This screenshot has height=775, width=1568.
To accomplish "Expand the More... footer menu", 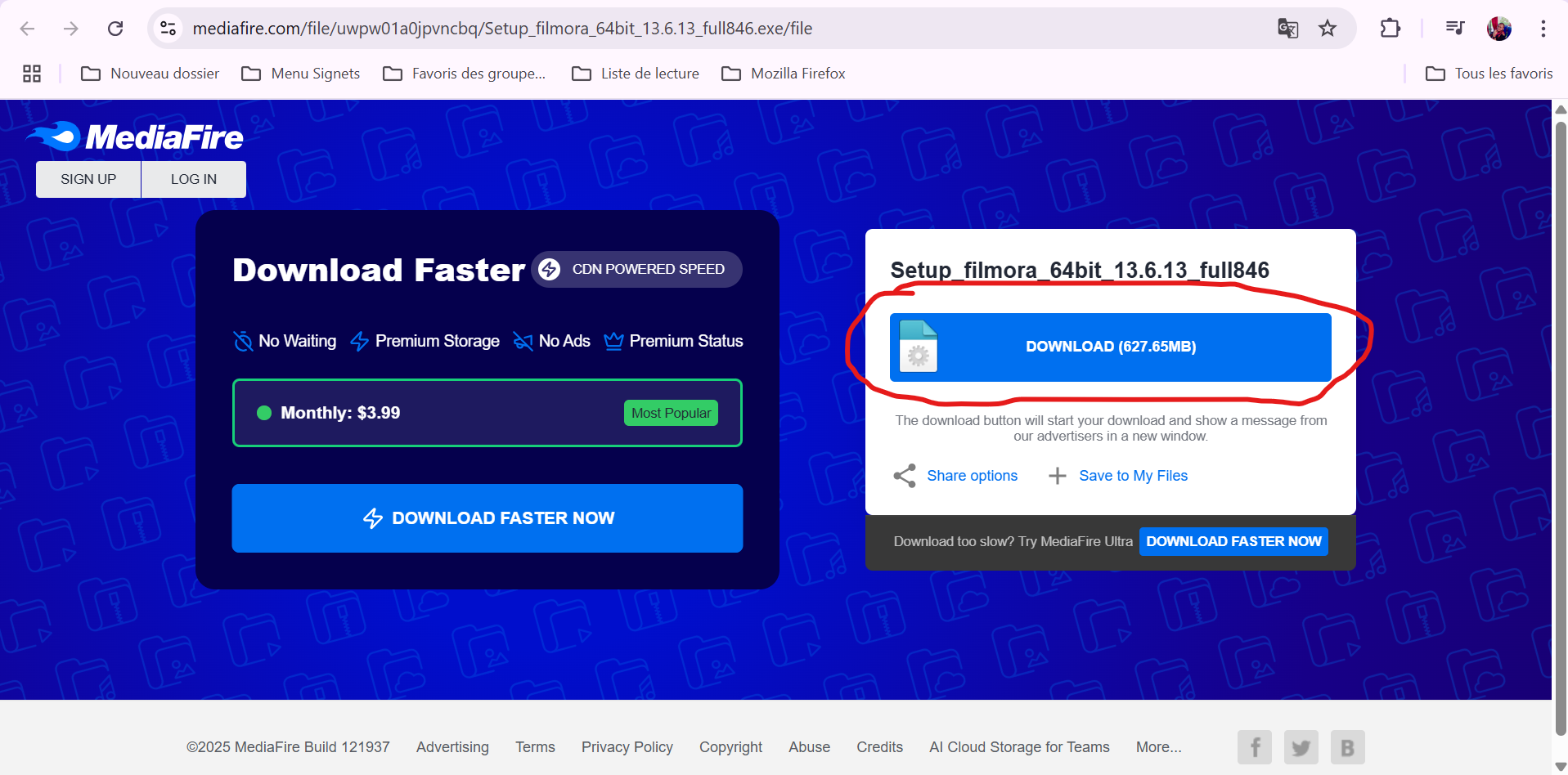I will click(1158, 747).
